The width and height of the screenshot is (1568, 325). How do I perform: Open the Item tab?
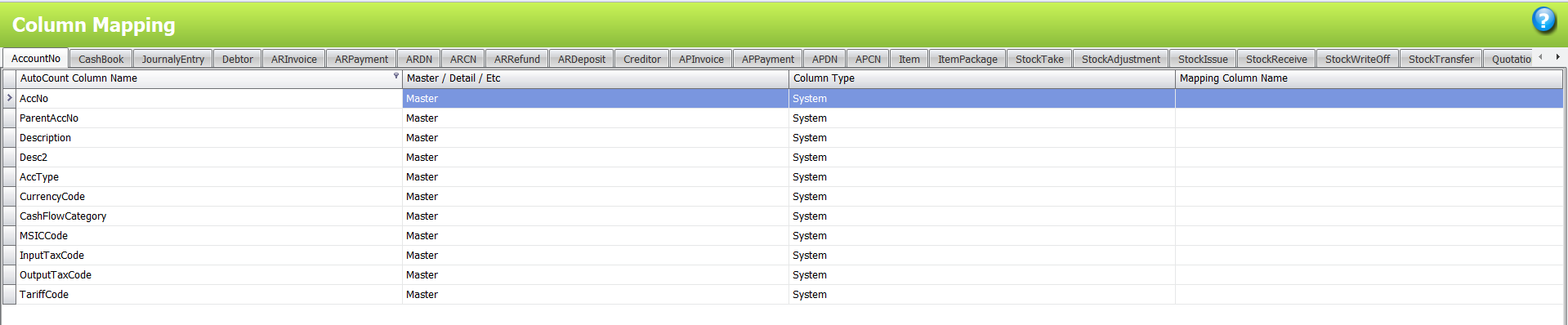pyautogui.click(x=909, y=59)
